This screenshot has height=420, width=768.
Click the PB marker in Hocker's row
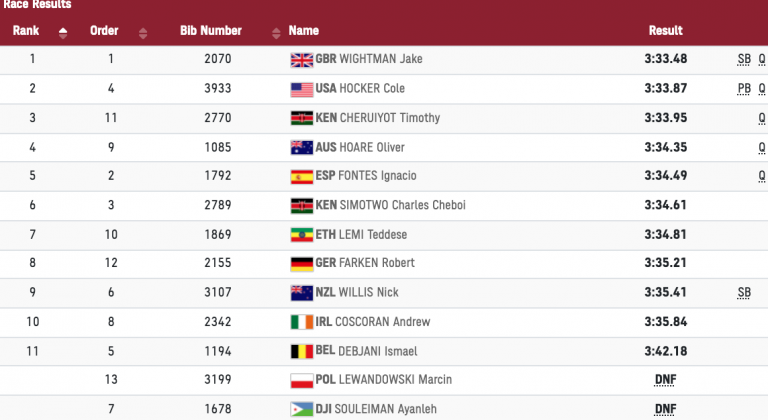743,89
